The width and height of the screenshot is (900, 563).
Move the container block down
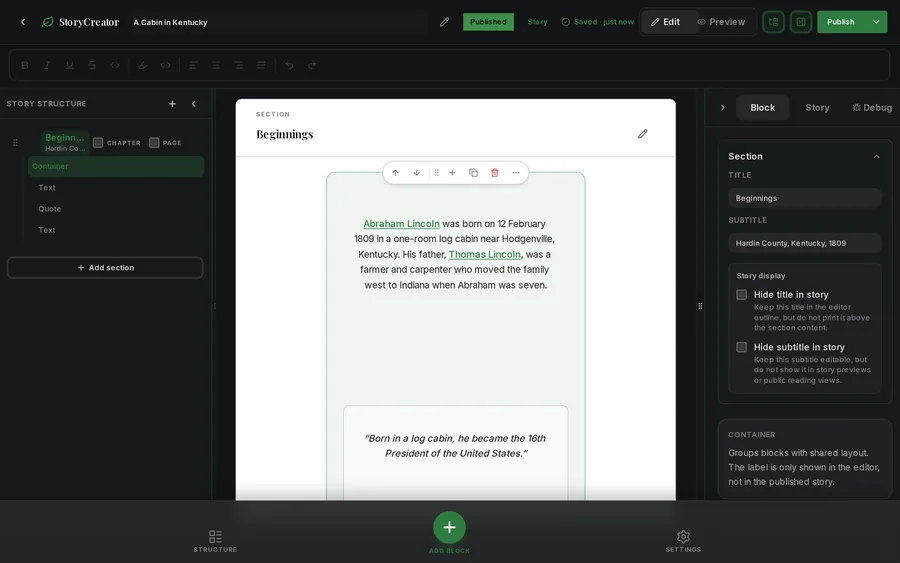(x=417, y=173)
